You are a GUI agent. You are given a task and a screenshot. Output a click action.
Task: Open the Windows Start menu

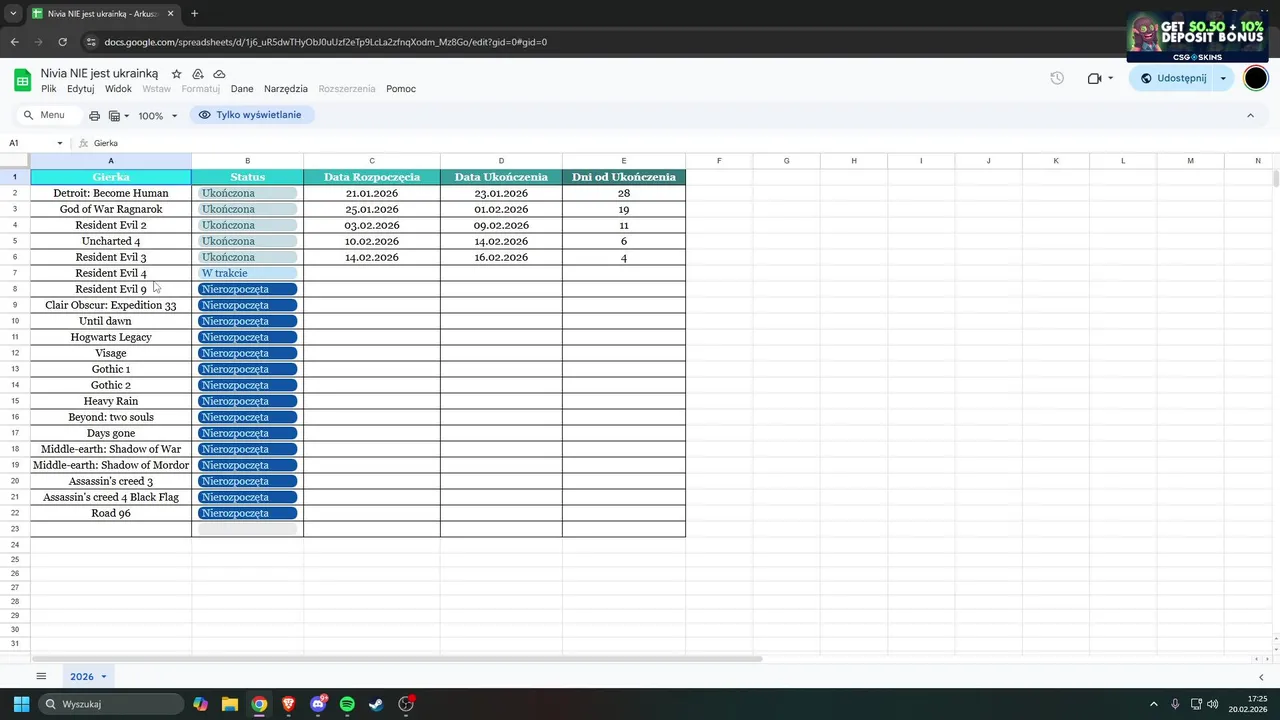click(x=21, y=704)
